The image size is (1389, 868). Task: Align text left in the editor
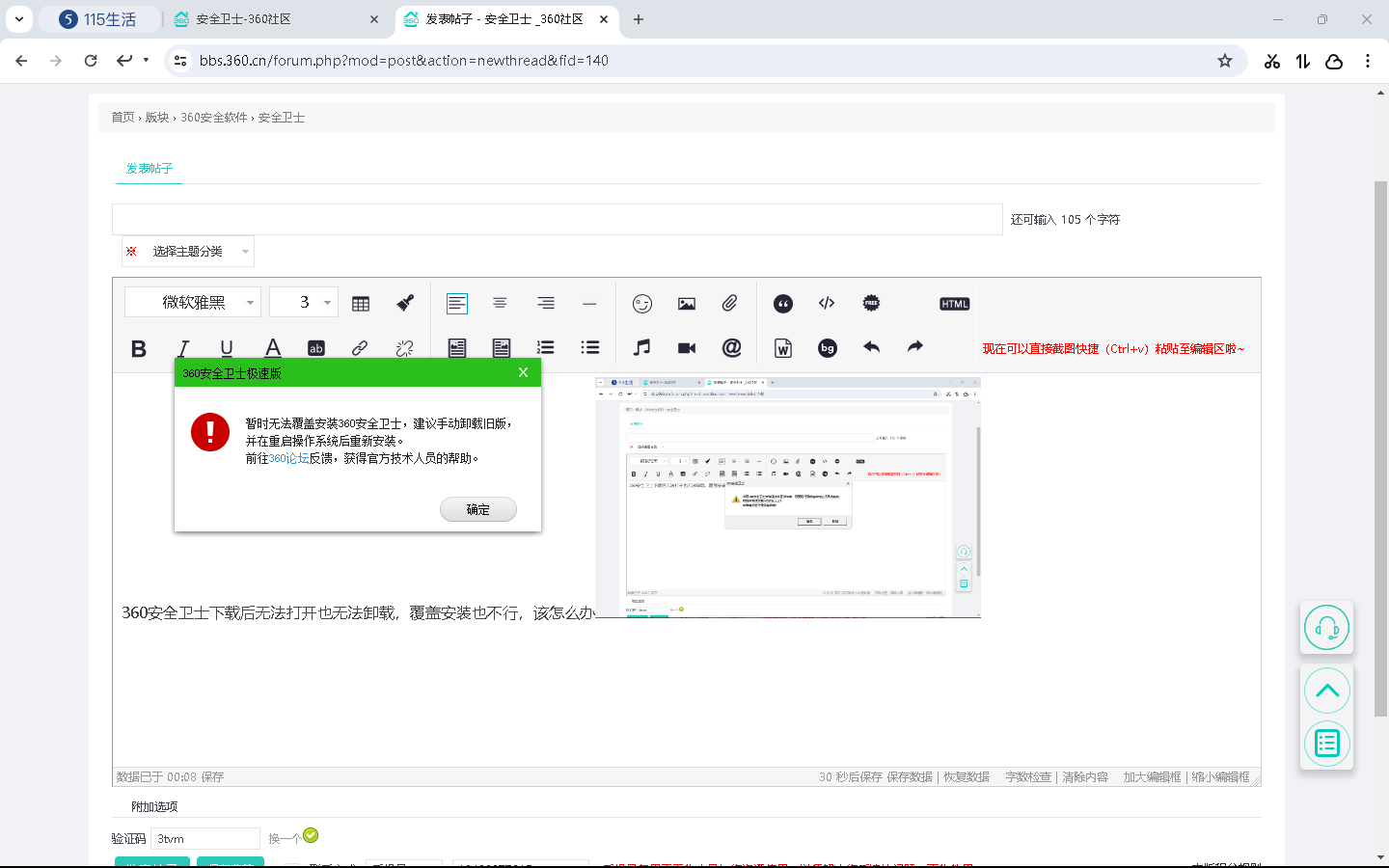[x=457, y=304]
